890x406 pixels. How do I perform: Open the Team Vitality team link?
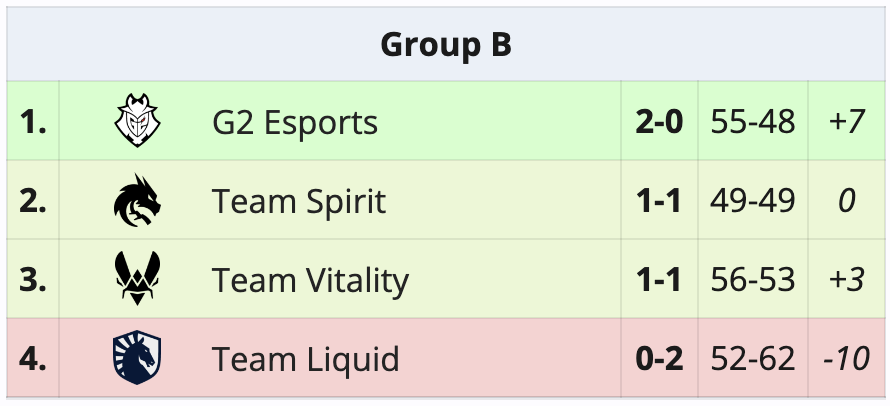(310, 280)
